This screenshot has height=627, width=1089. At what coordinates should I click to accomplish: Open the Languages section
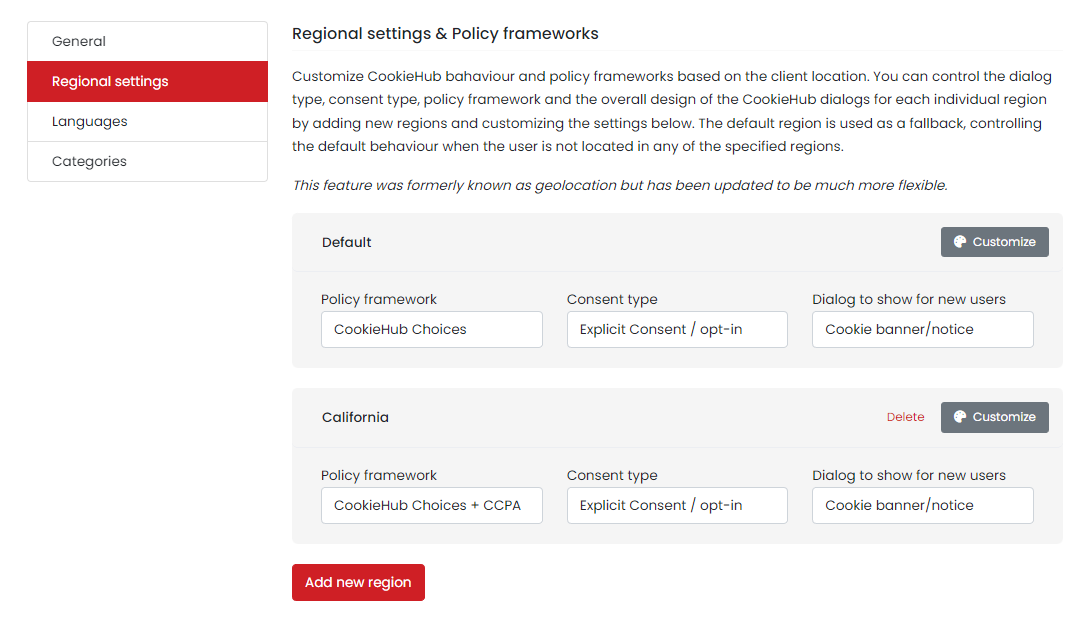coord(147,121)
